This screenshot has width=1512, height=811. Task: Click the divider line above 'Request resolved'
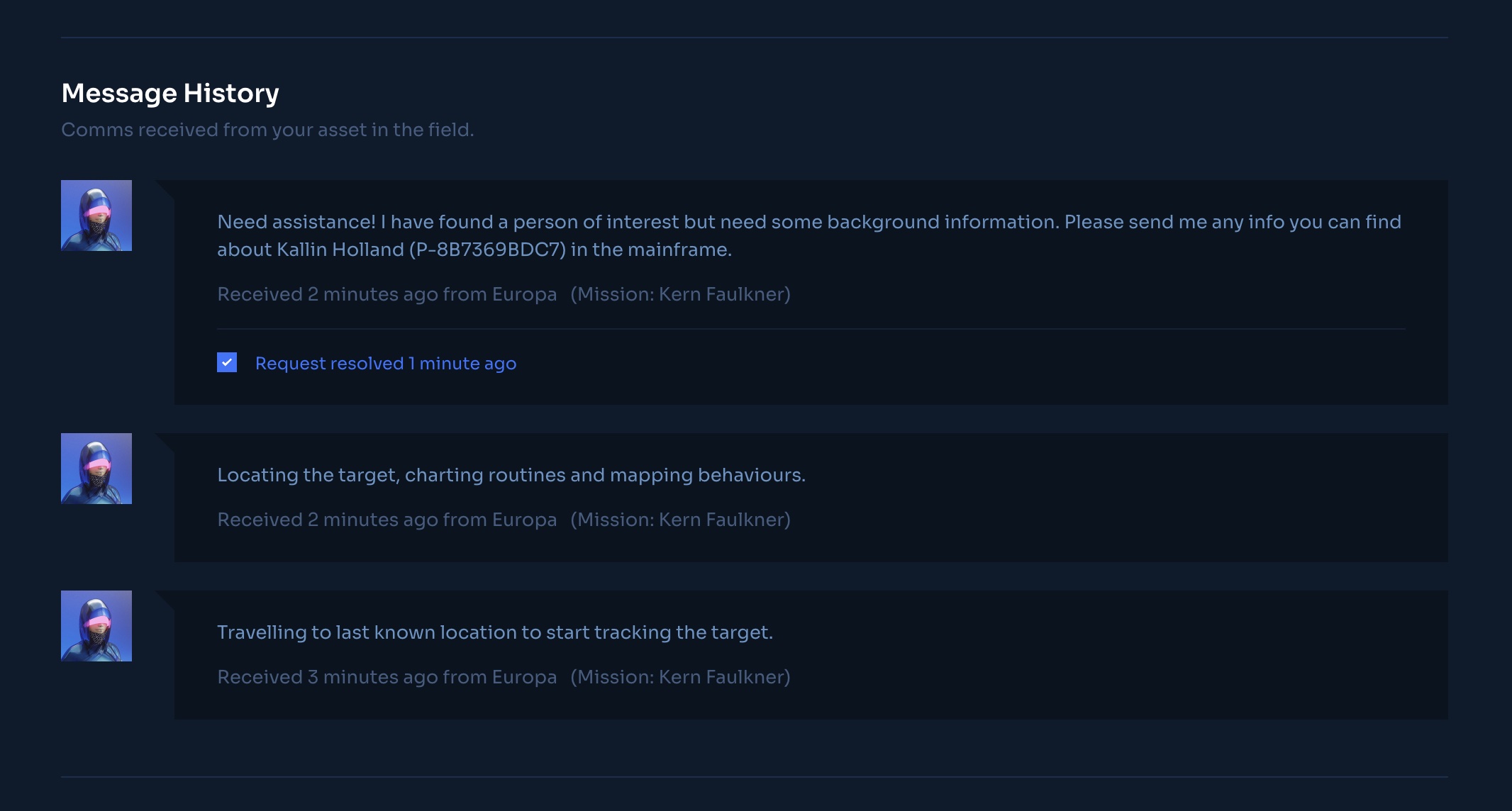811,329
